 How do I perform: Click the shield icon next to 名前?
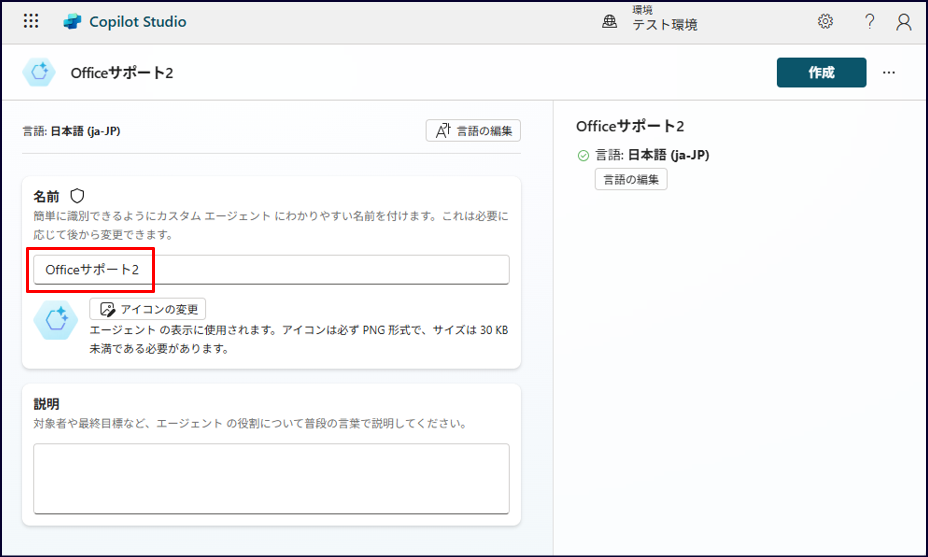coord(78,196)
